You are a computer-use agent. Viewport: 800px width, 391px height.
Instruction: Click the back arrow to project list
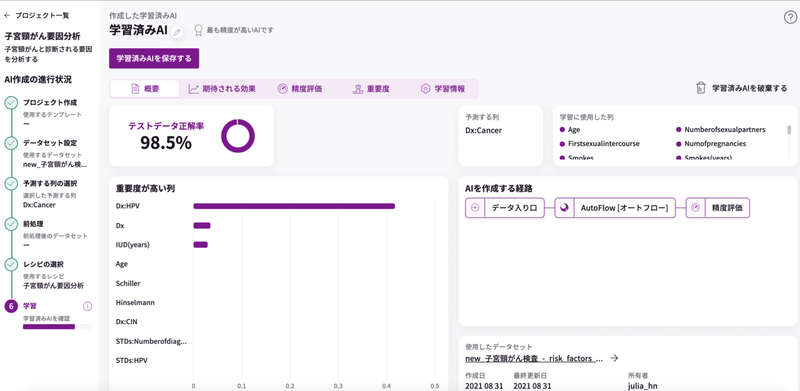[x=7, y=16]
